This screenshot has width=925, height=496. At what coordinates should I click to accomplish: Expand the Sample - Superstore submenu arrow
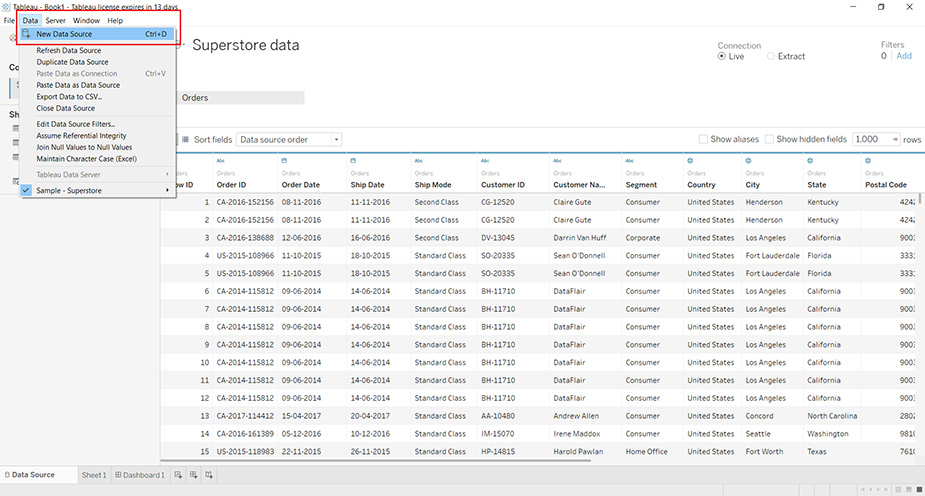[168, 190]
